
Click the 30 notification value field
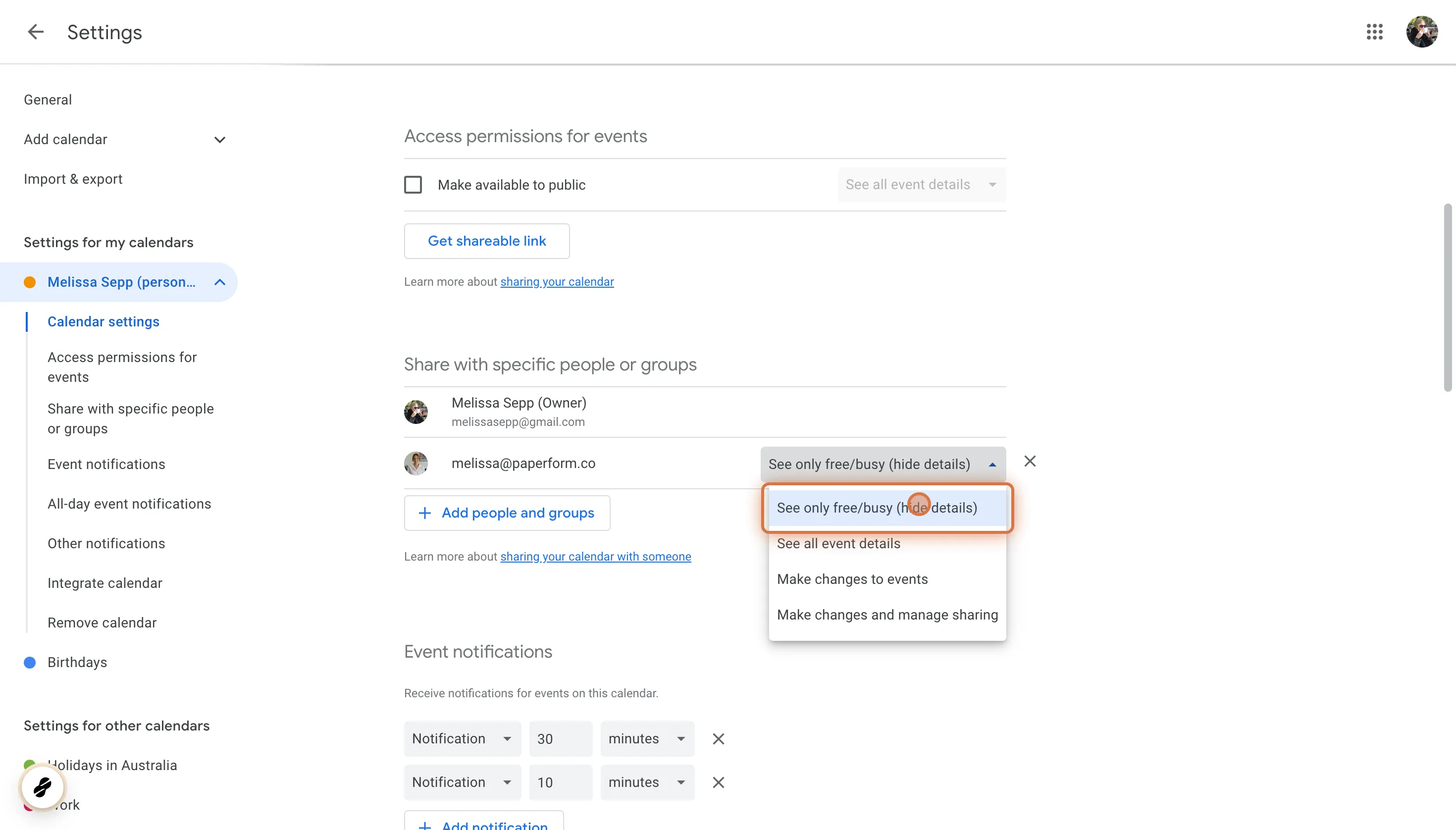(x=561, y=739)
